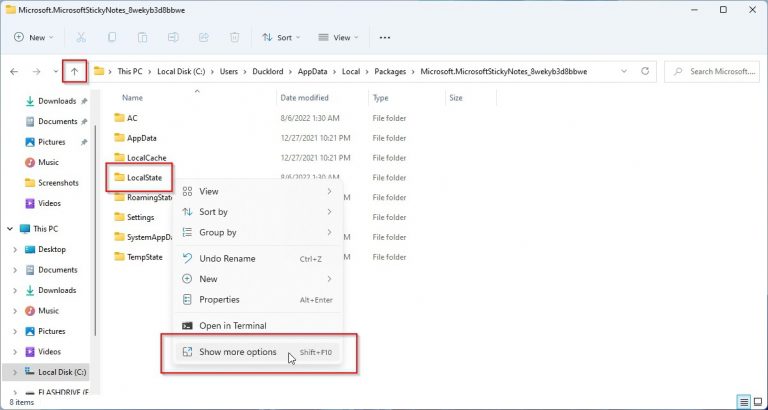Go up one folder level
This screenshot has width=768, height=410.
click(74, 72)
